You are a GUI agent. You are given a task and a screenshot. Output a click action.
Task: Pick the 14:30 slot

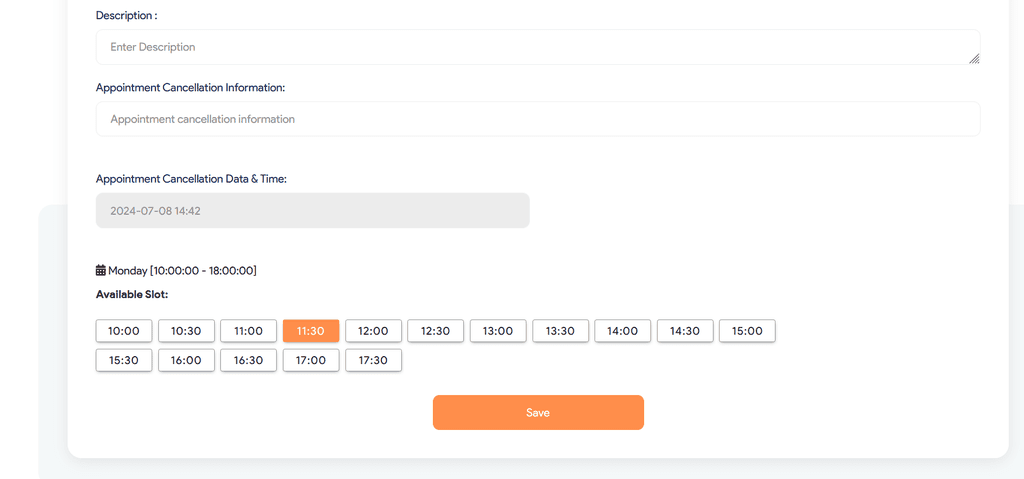[x=685, y=331]
